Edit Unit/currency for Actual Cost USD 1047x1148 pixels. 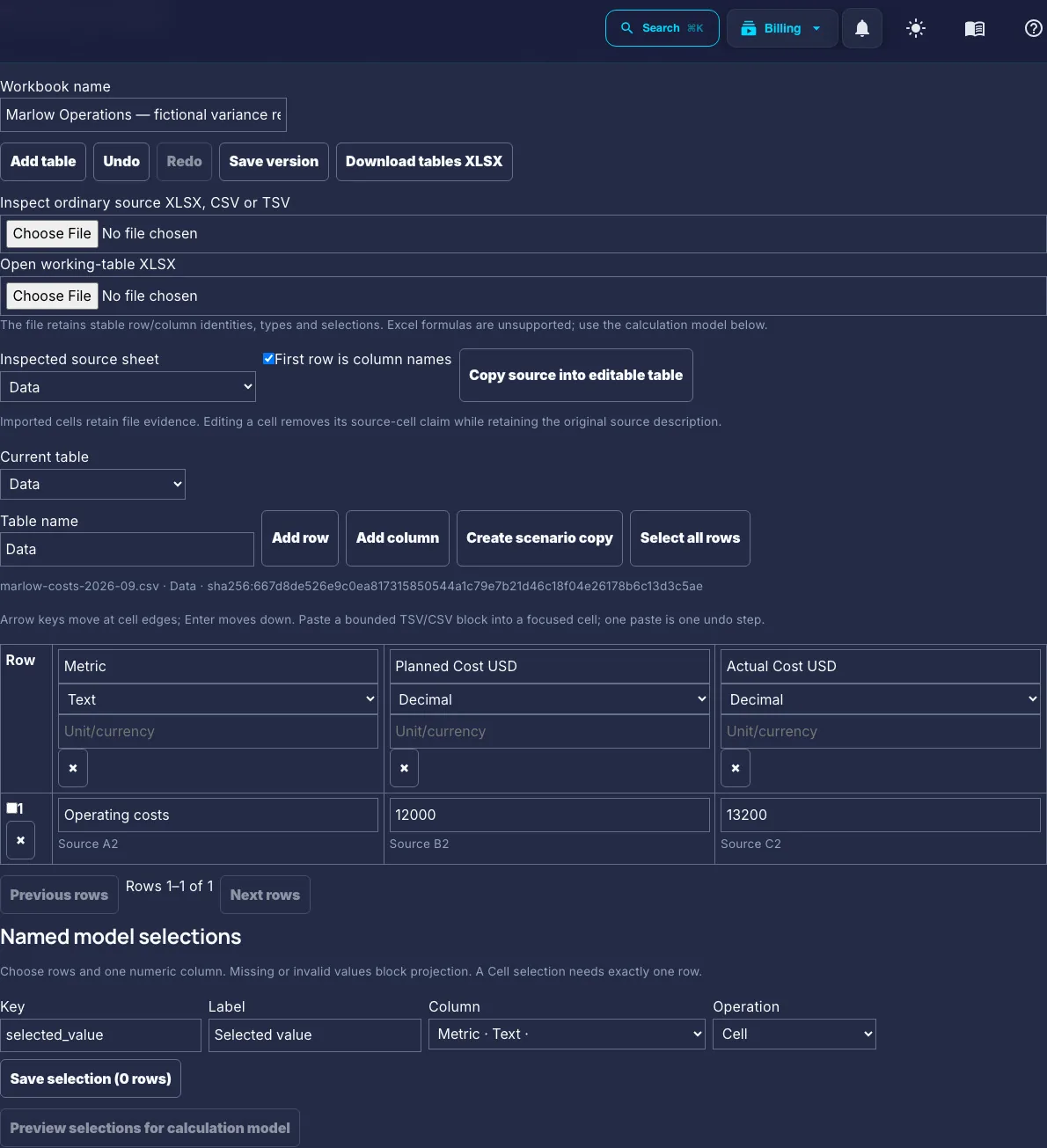point(881,731)
